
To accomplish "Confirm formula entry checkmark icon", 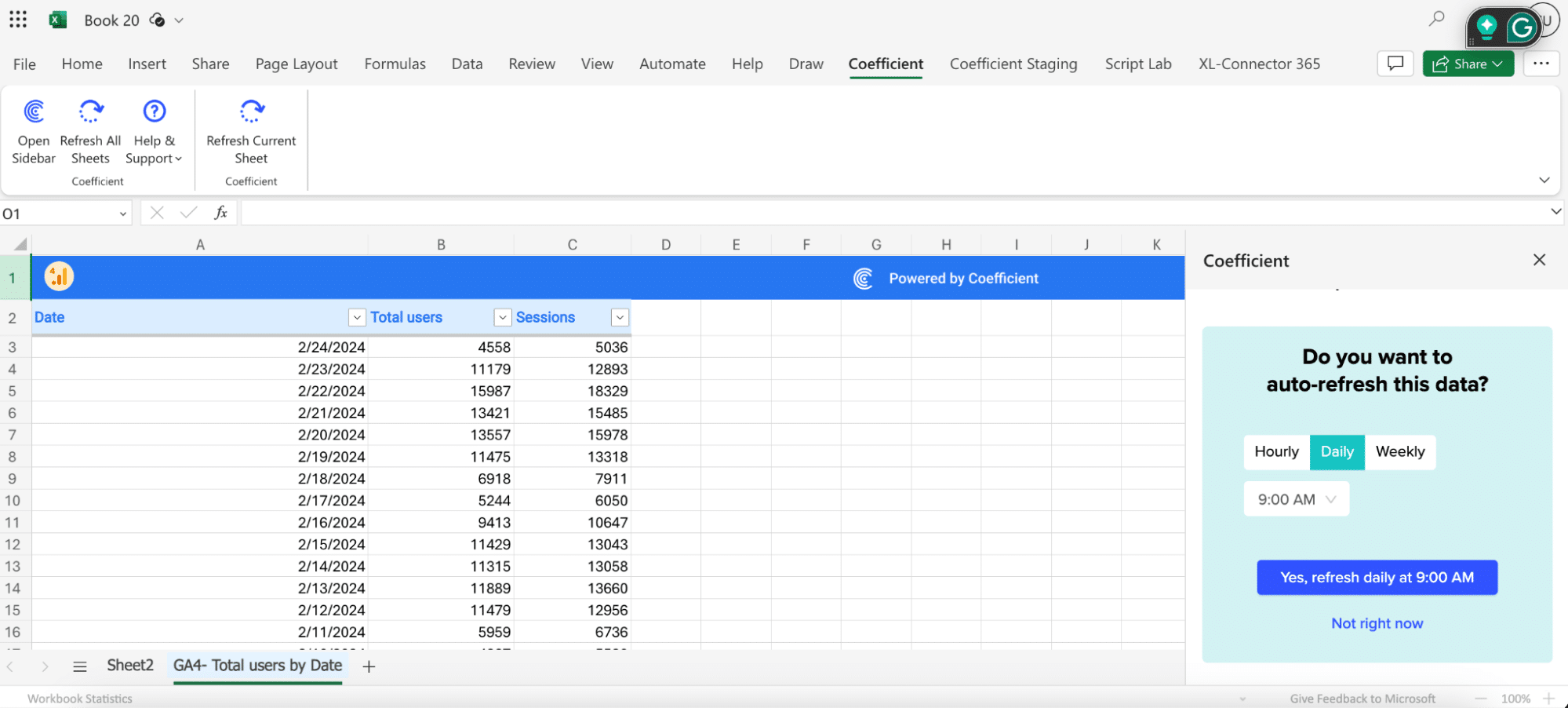I will point(188,213).
